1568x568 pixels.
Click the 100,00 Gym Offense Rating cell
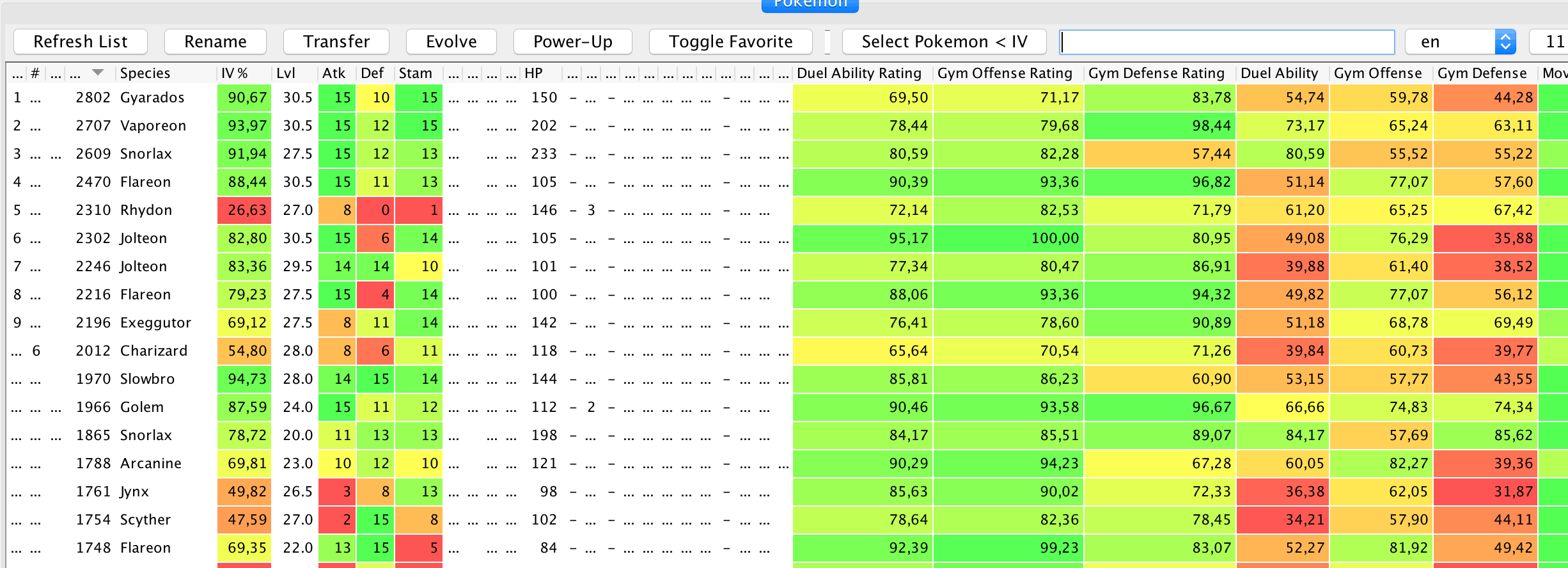pyautogui.click(x=1008, y=238)
